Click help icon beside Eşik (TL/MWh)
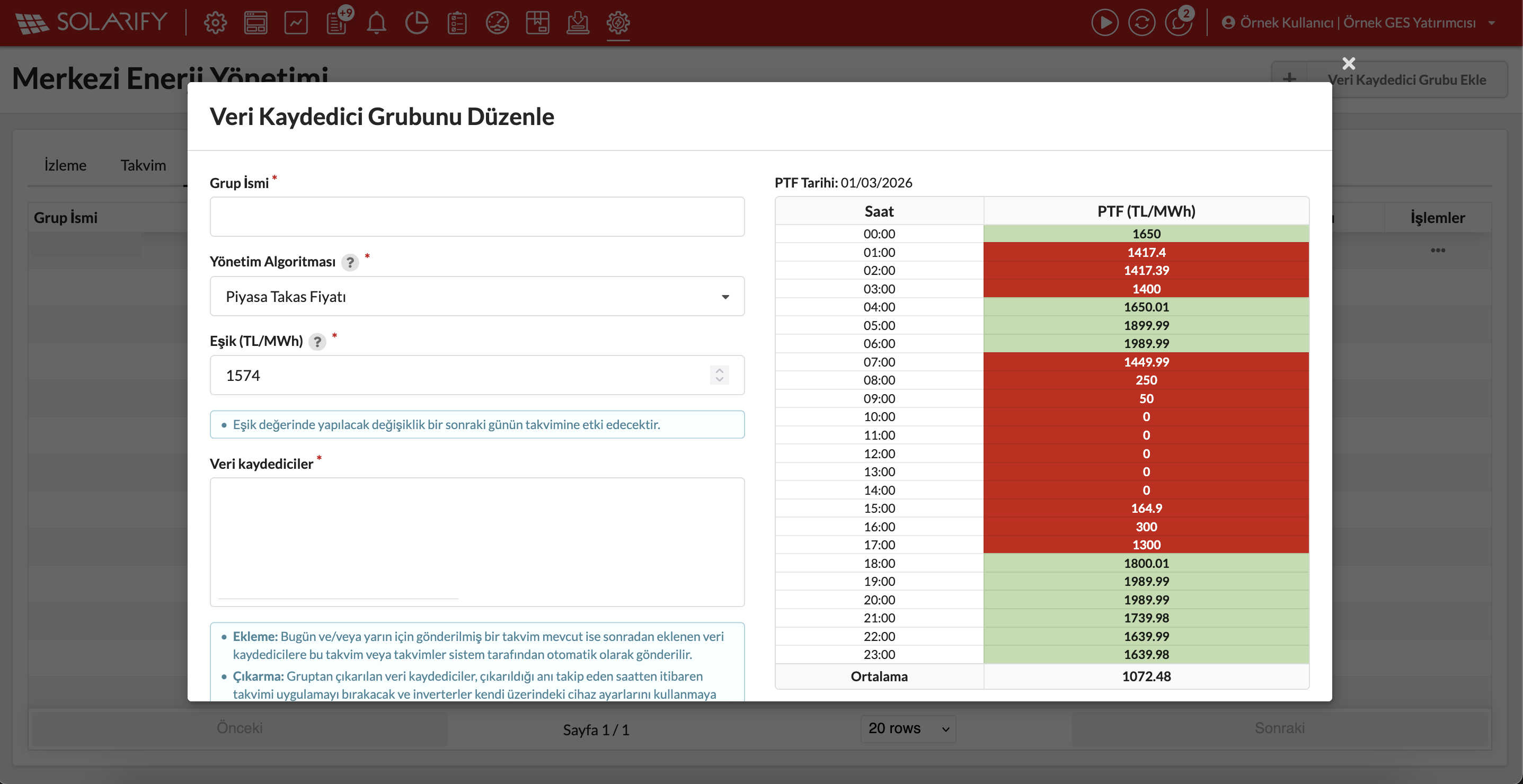Image resolution: width=1523 pixels, height=784 pixels. [x=317, y=342]
